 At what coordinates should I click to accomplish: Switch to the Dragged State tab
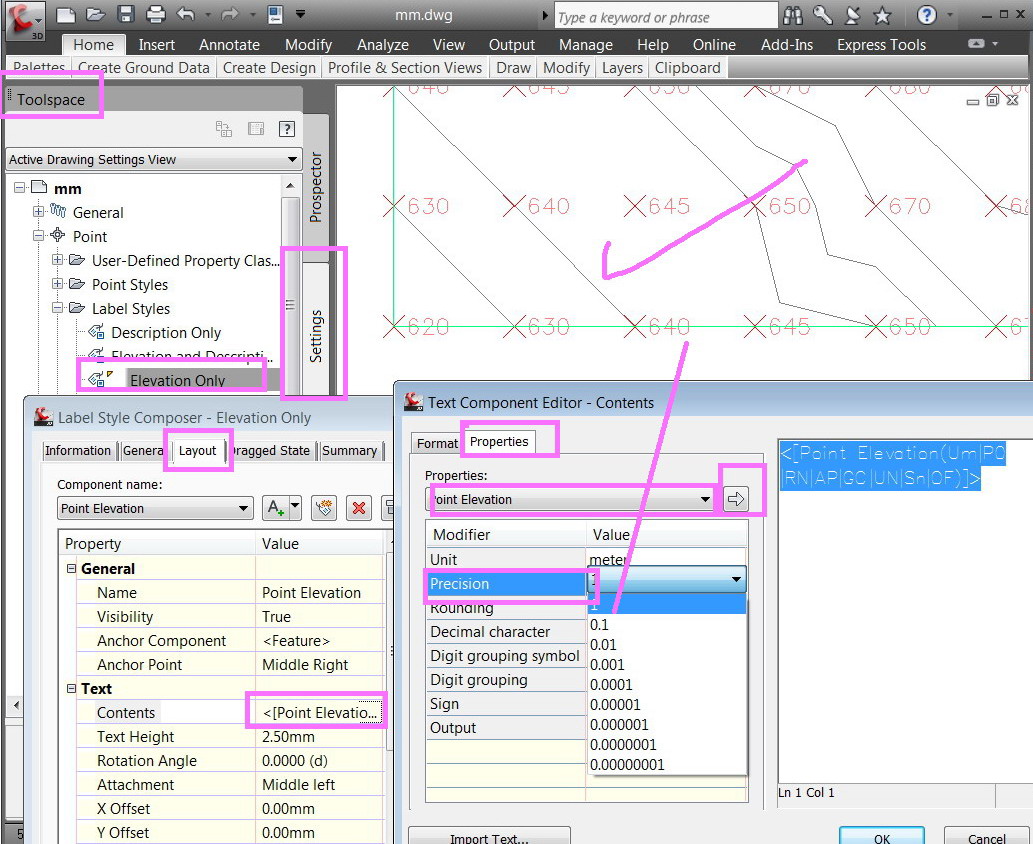274,451
